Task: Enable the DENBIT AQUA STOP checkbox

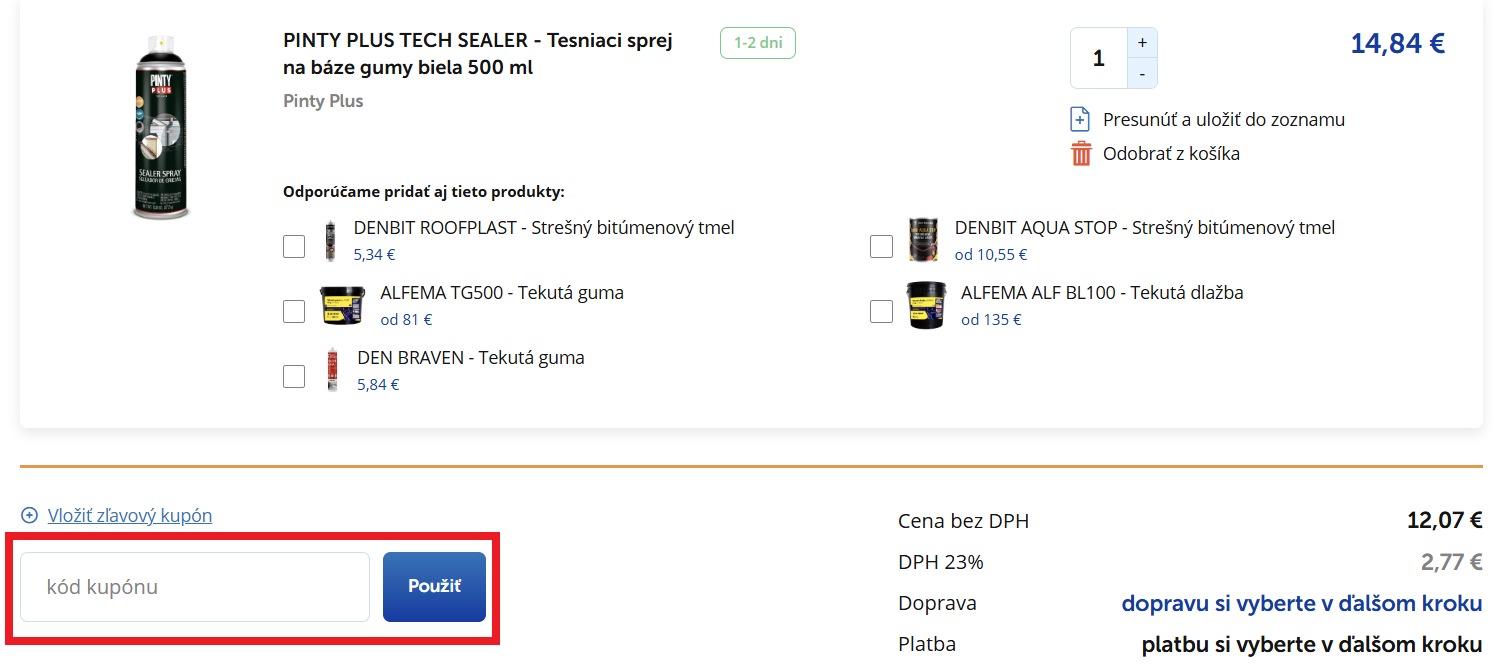Action: (881, 246)
